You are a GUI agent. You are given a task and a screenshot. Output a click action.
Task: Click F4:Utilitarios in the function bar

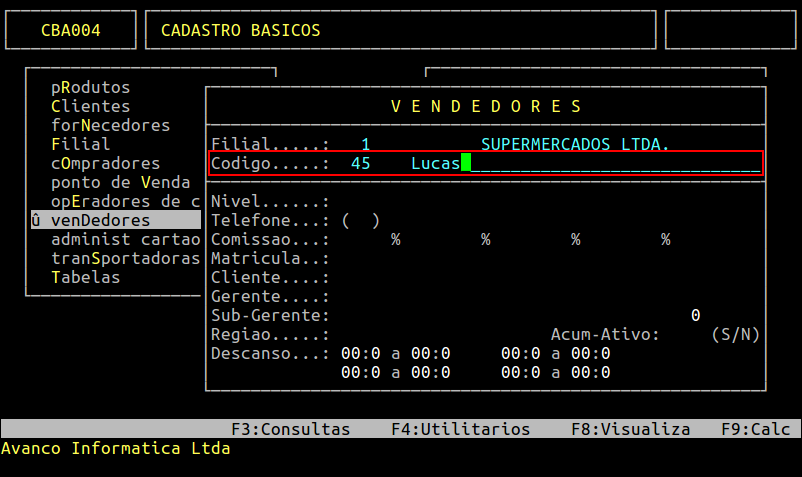pos(460,429)
